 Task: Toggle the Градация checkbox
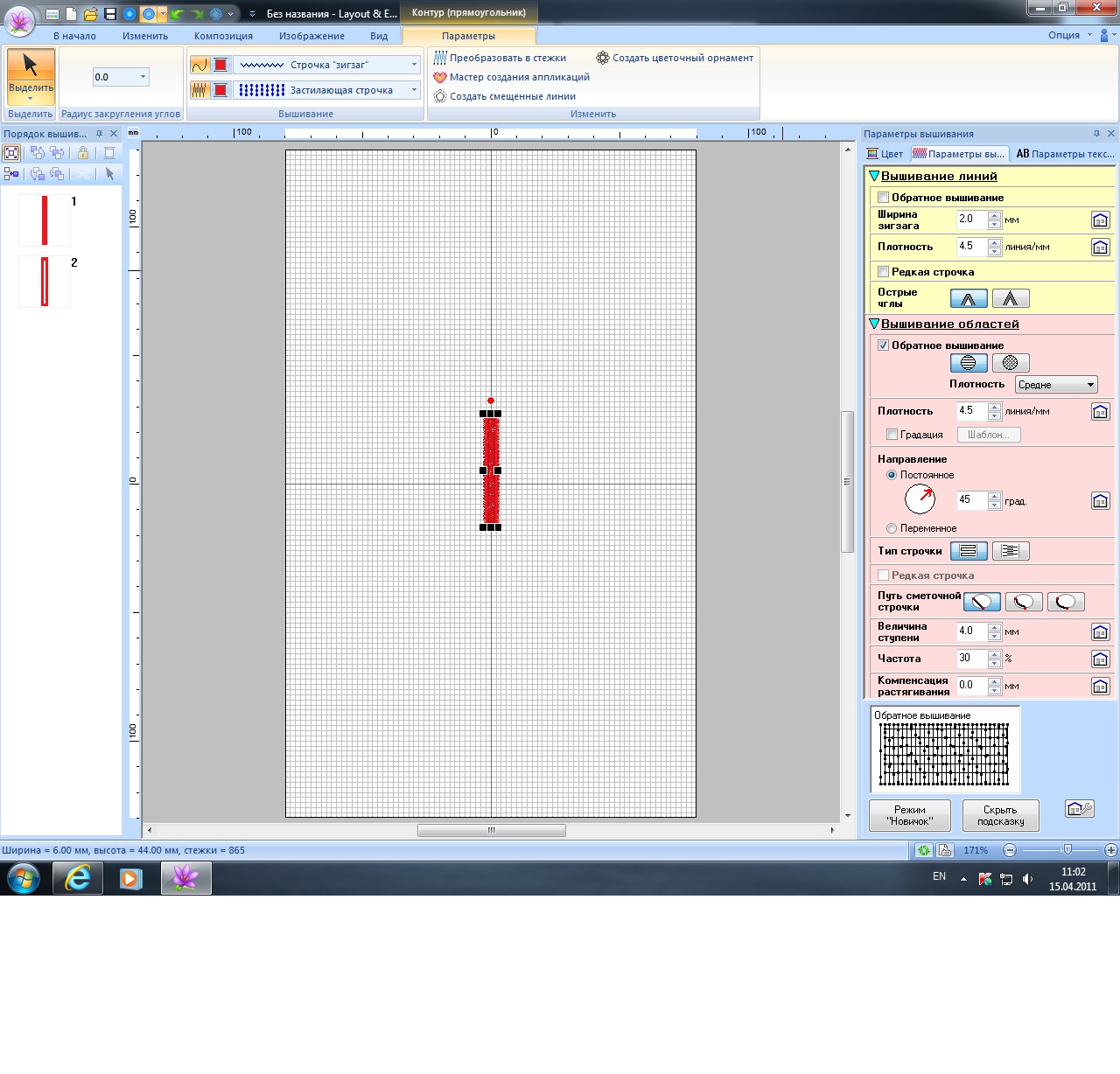point(892,435)
